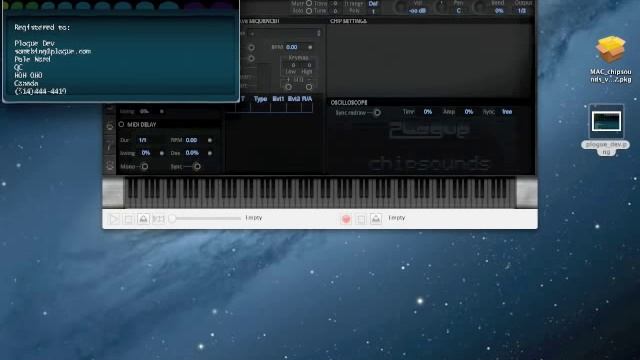Image resolution: width=640 pixels, height=360 pixels.
Task: Click the Tune value field
Action: [x=336, y=11]
